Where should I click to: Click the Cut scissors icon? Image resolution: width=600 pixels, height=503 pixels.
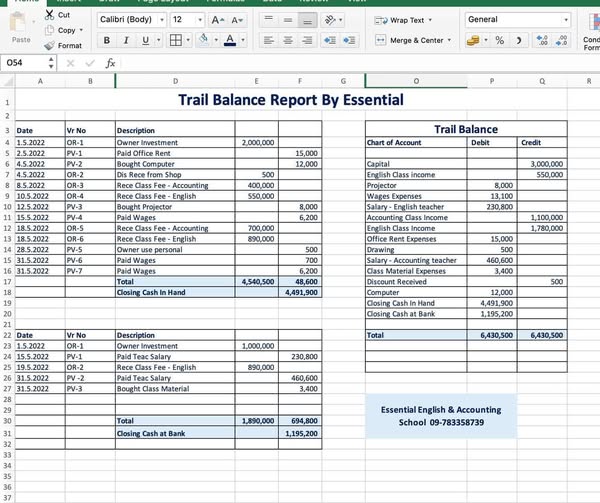click(x=48, y=15)
